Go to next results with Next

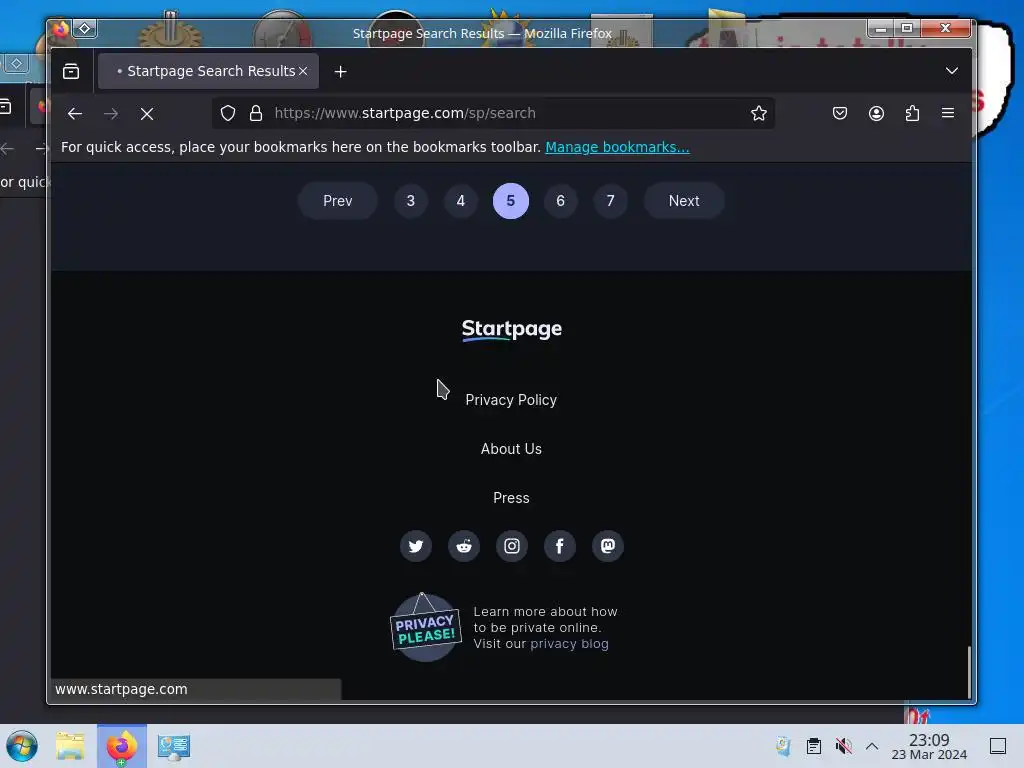point(684,200)
